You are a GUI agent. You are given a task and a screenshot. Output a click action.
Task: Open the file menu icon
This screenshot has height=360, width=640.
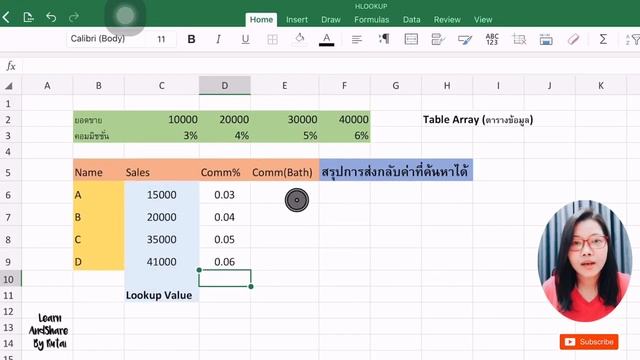coord(28,17)
